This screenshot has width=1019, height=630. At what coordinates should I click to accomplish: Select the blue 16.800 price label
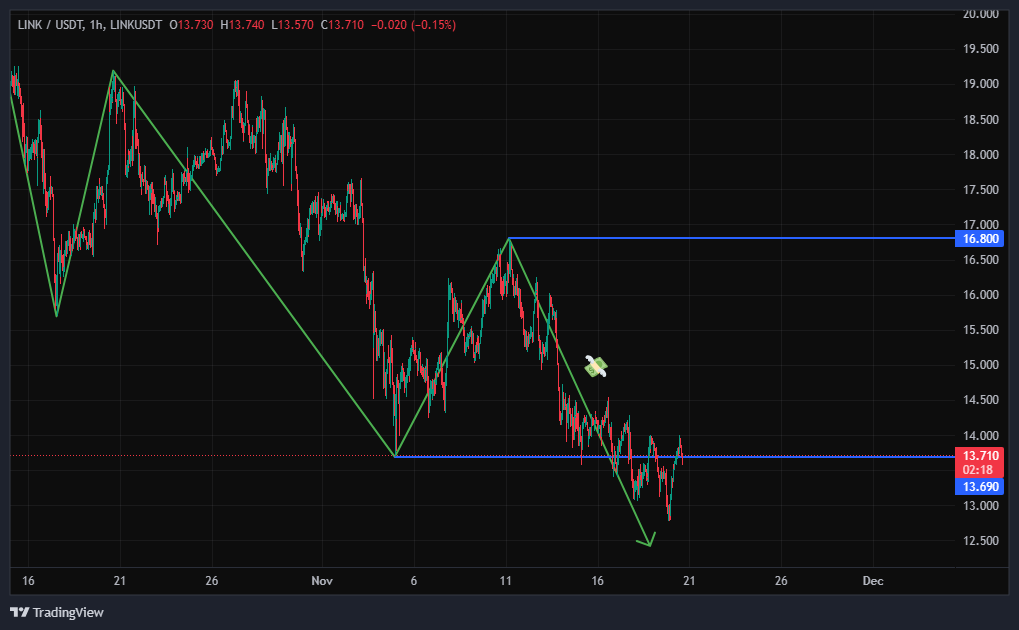tap(979, 239)
